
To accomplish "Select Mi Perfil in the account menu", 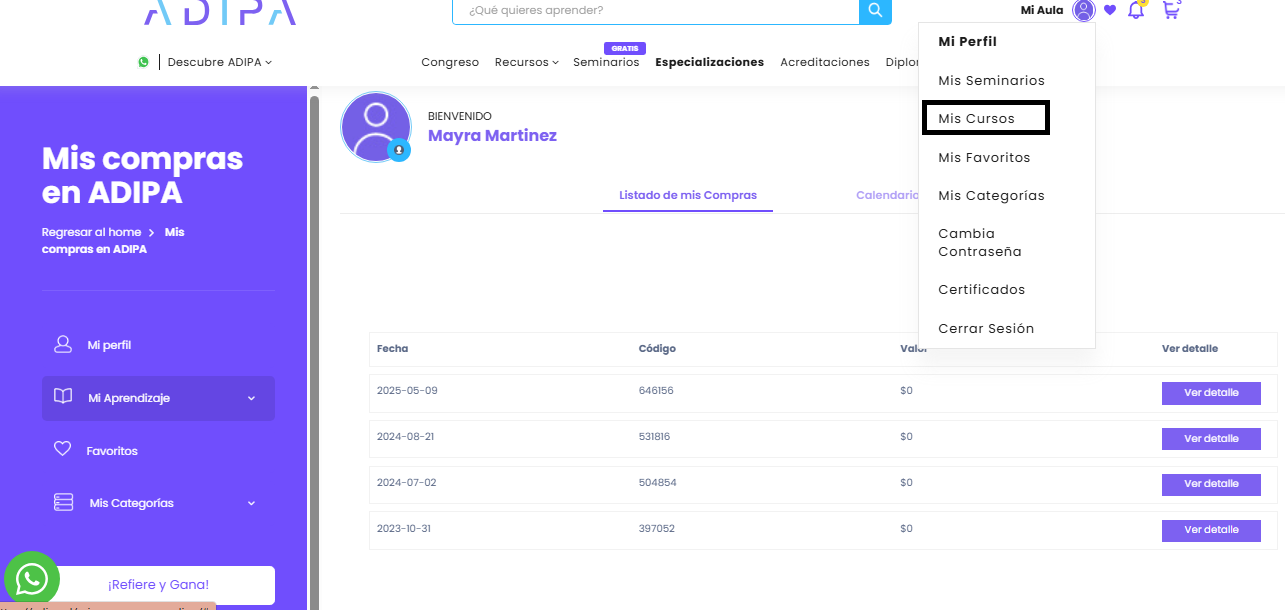I will (x=967, y=42).
